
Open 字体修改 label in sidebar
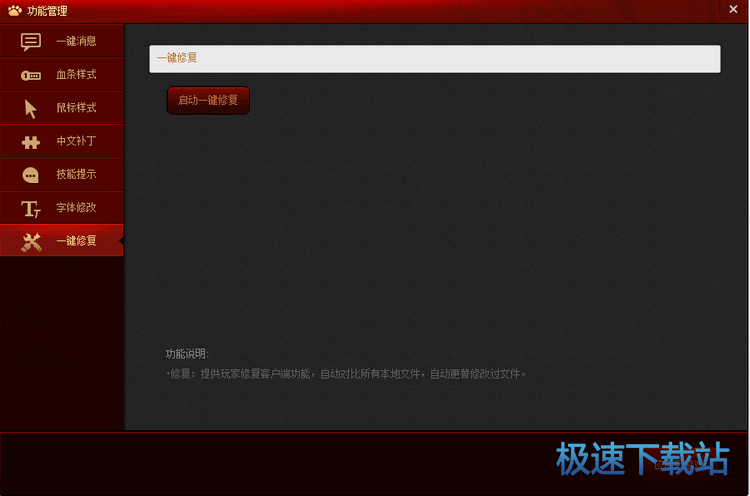[76, 207]
